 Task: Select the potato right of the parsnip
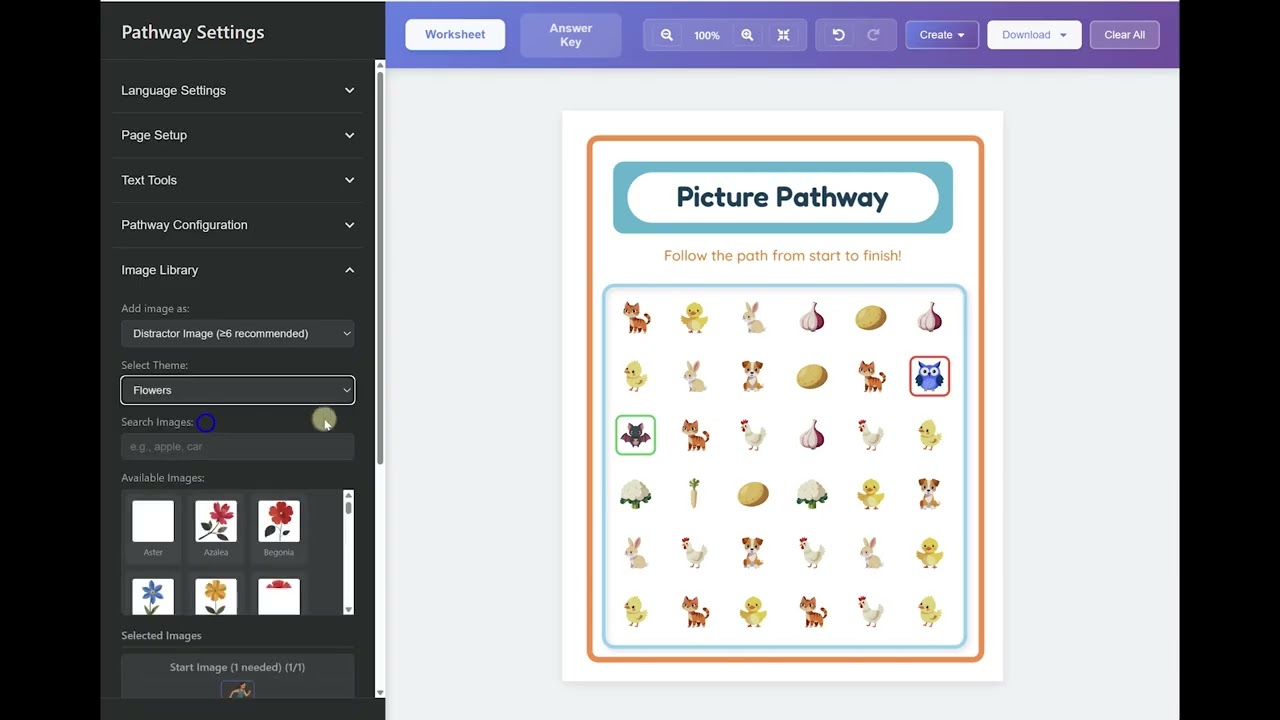click(753, 493)
